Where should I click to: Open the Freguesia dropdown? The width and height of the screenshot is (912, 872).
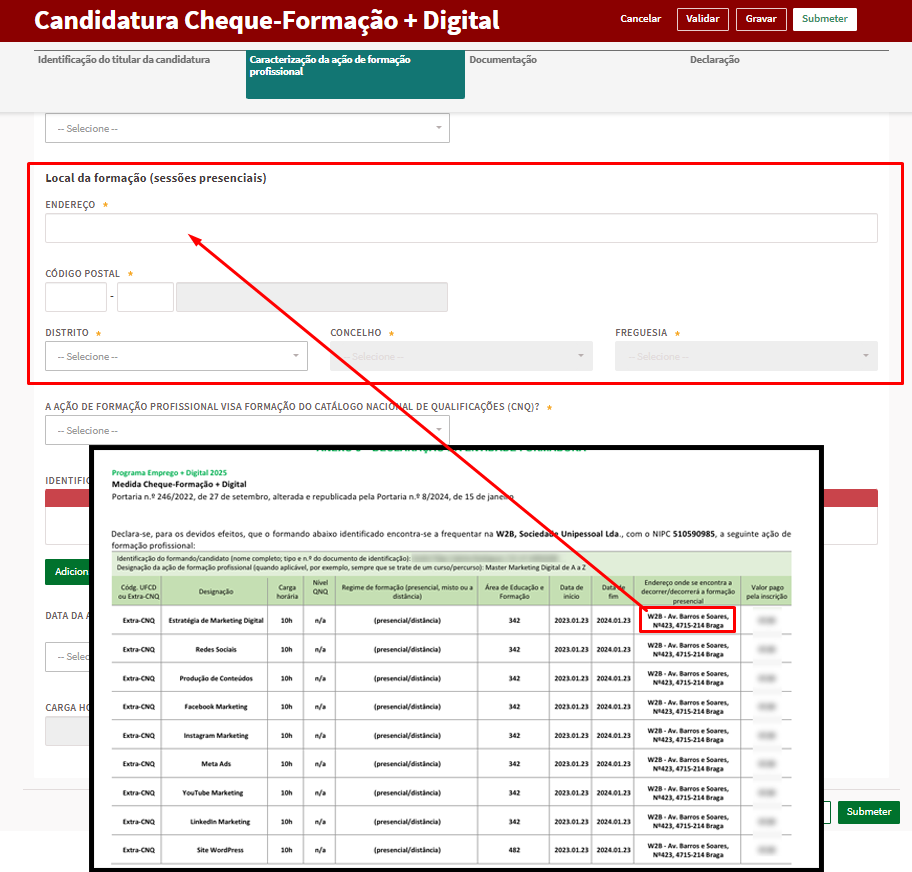[x=746, y=356]
